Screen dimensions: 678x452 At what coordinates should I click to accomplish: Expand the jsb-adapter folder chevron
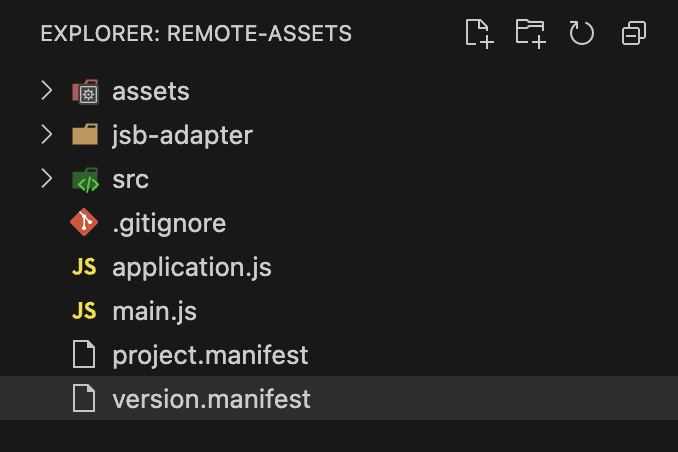pos(46,136)
